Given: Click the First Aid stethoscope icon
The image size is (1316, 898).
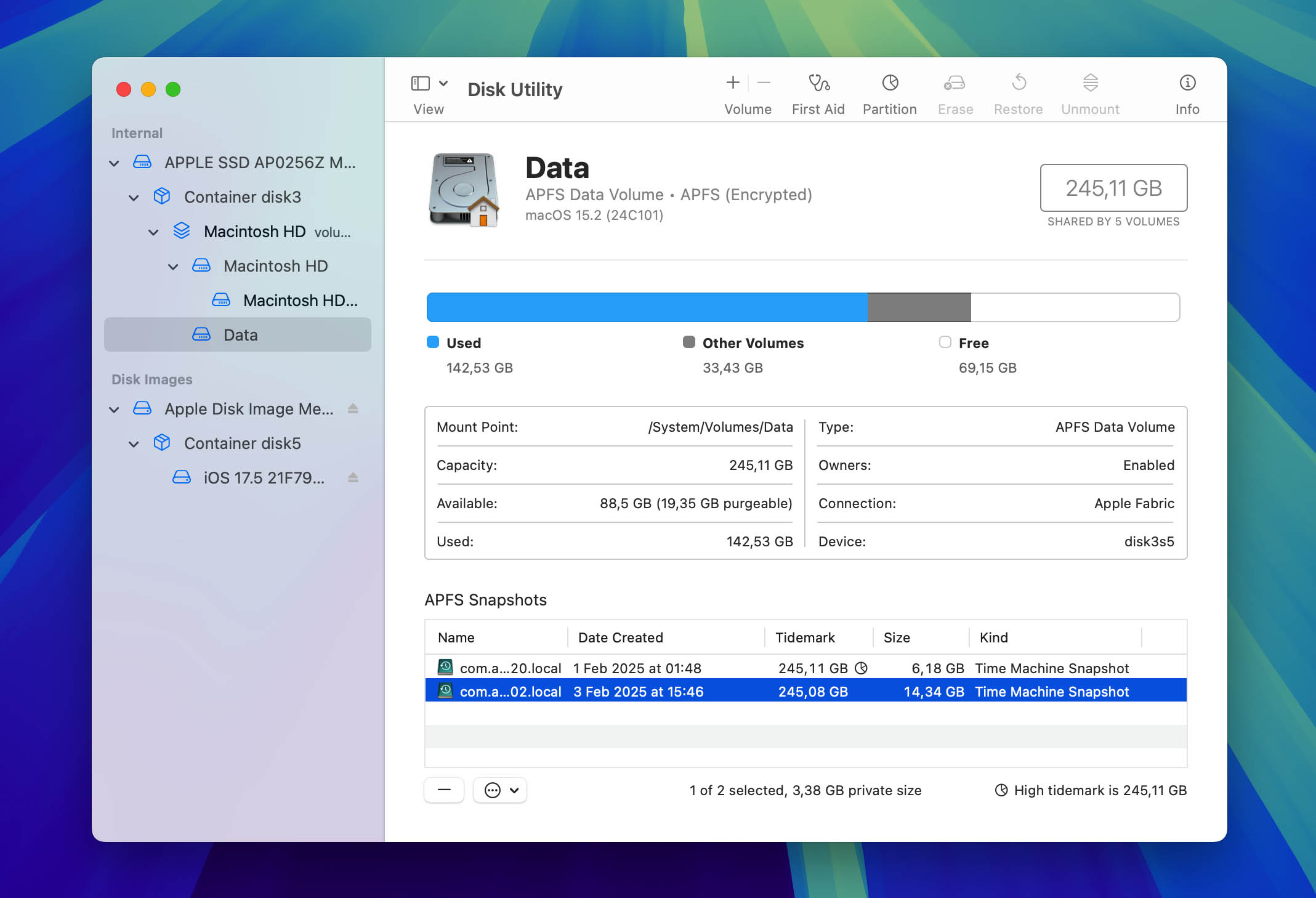Looking at the screenshot, I should click(x=818, y=83).
